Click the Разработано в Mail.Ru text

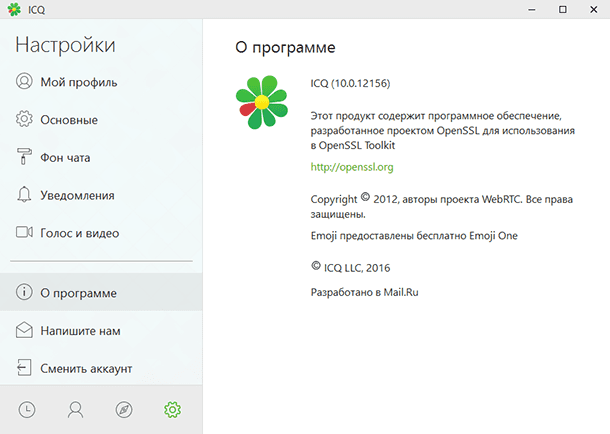pos(365,292)
